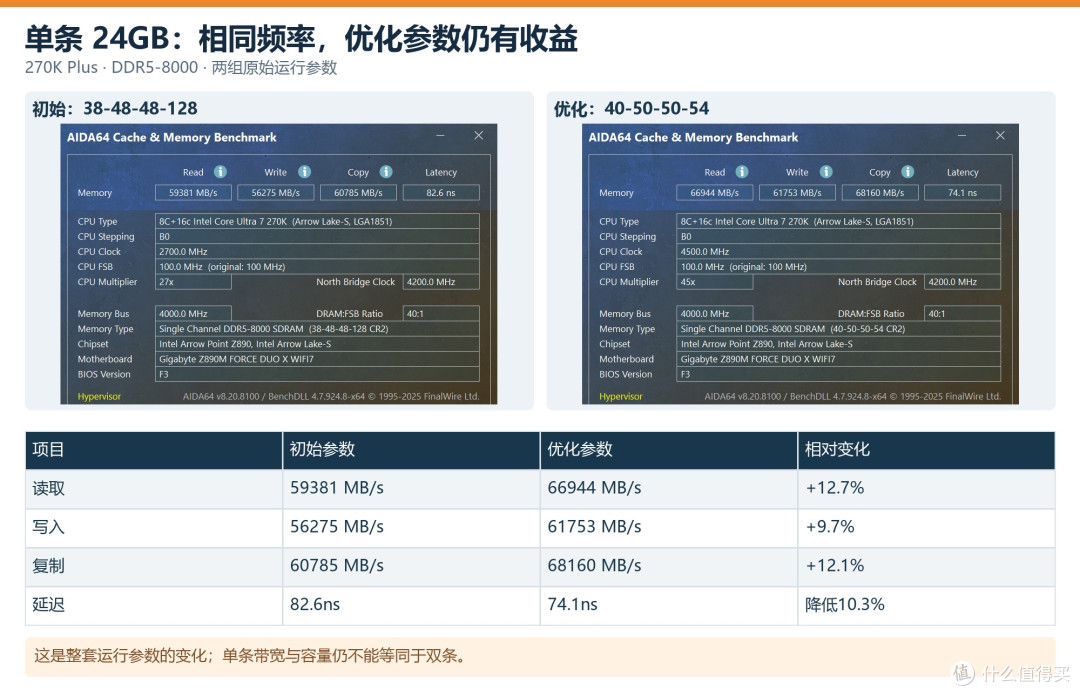
Task: Click the Read info icon in the left AIDA64 window
Action: pyautogui.click(x=220, y=172)
